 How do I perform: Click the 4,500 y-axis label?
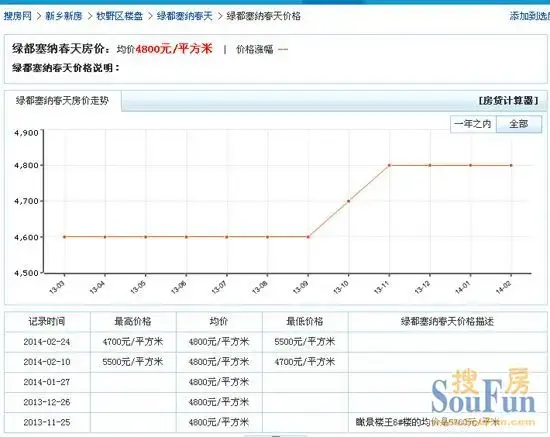[26, 273]
